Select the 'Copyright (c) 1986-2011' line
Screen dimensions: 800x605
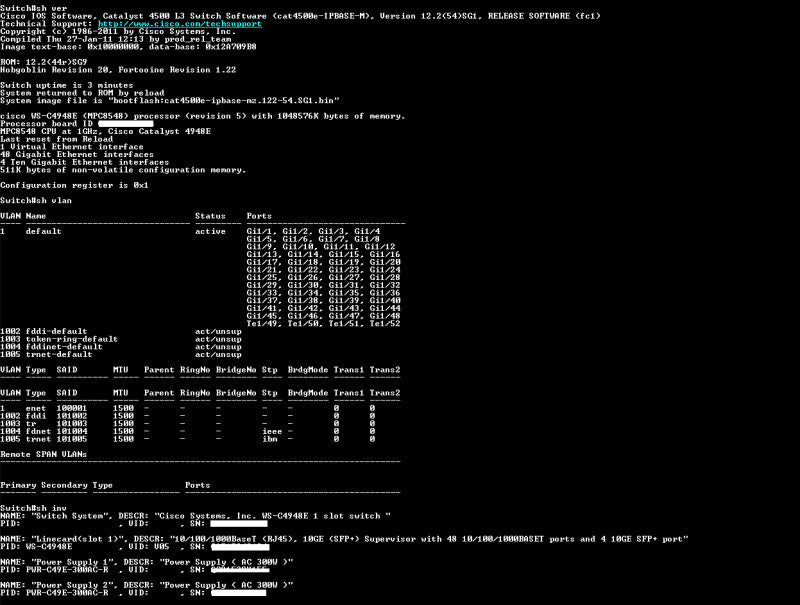118,31
